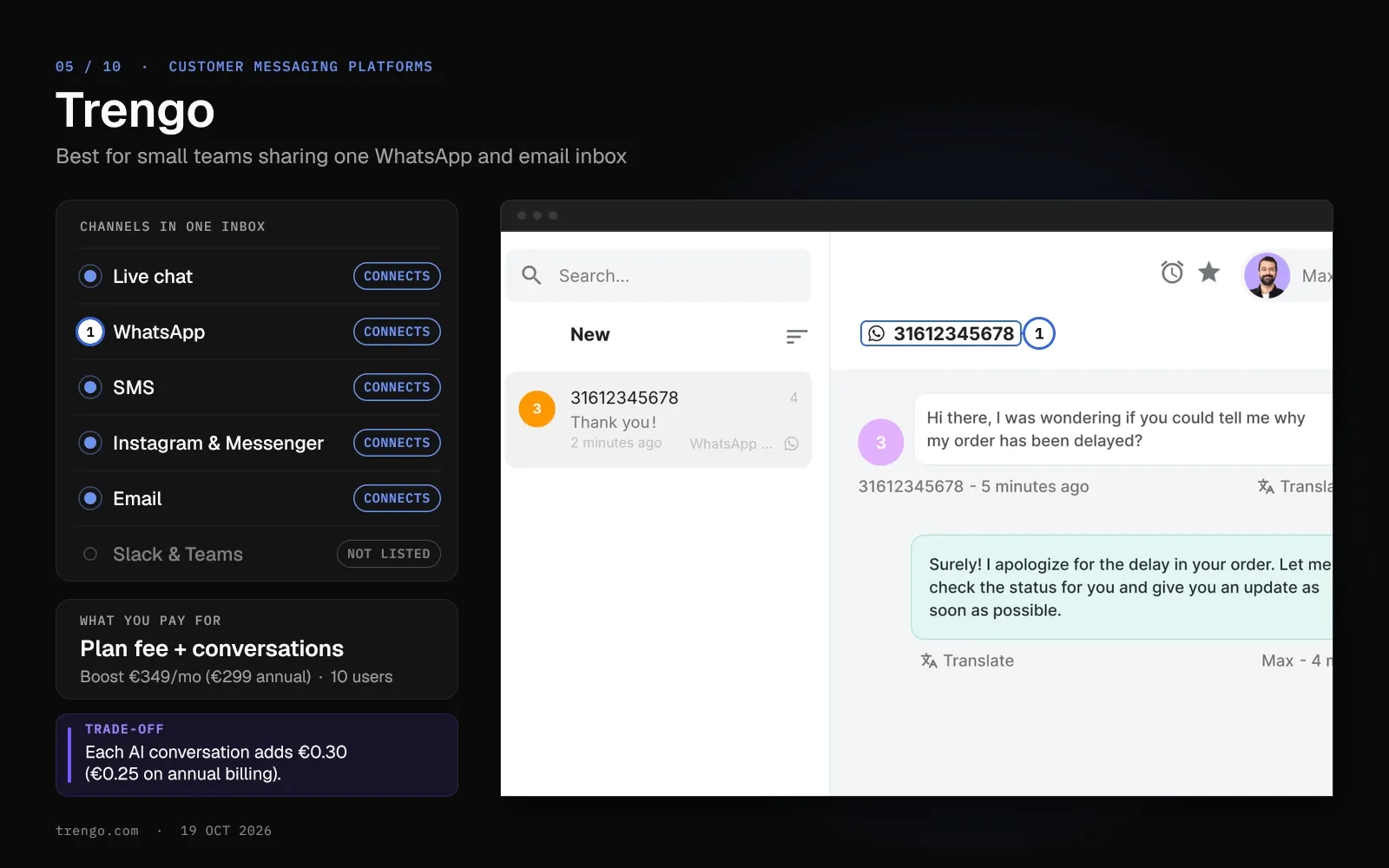Image resolution: width=1389 pixels, height=868 pixels.
Task: Select the Slack & Teams empty radio indicator
Action: tap(90, 554)
